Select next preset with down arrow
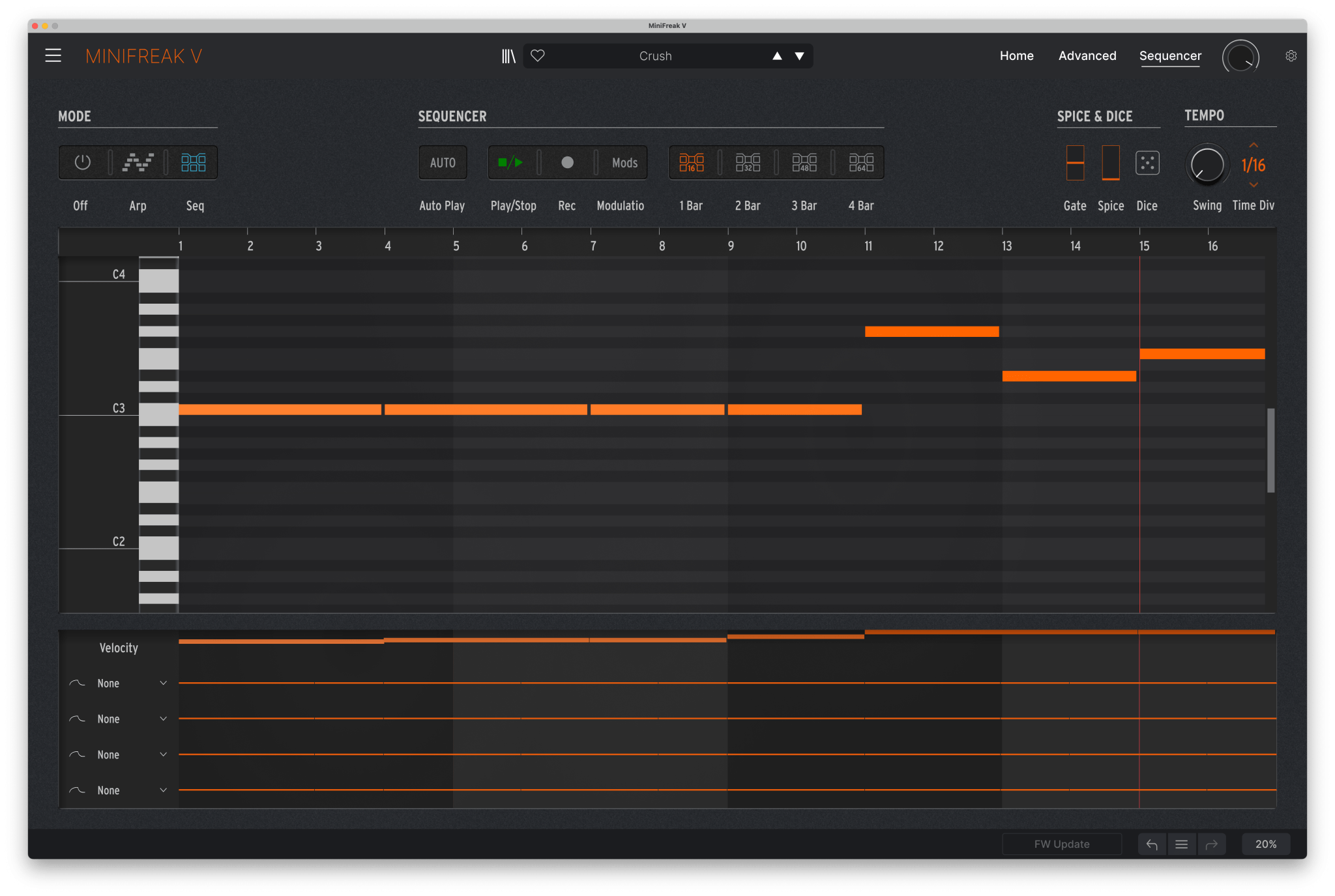Viewport: 1335px width, 896px height. (x=799, y=56)
